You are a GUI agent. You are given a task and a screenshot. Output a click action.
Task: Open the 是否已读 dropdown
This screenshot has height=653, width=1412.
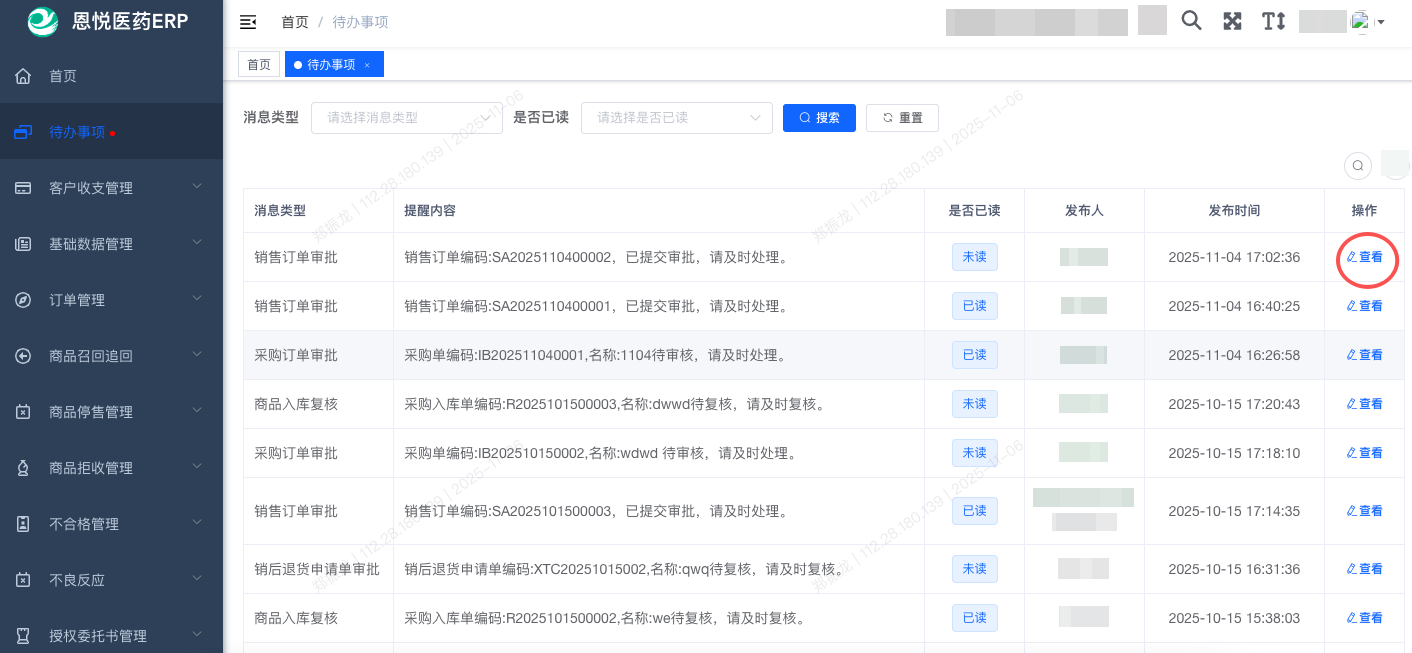coord(676,118)
